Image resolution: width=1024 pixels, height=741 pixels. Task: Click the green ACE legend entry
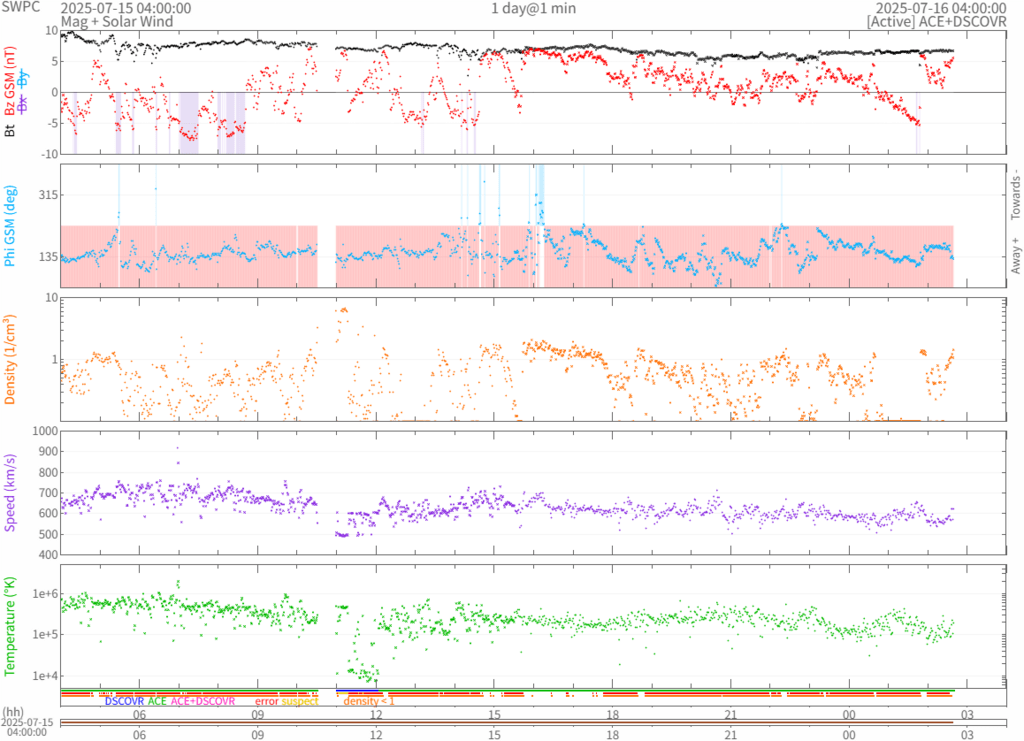pyautogui.click(x=157, y=702)
